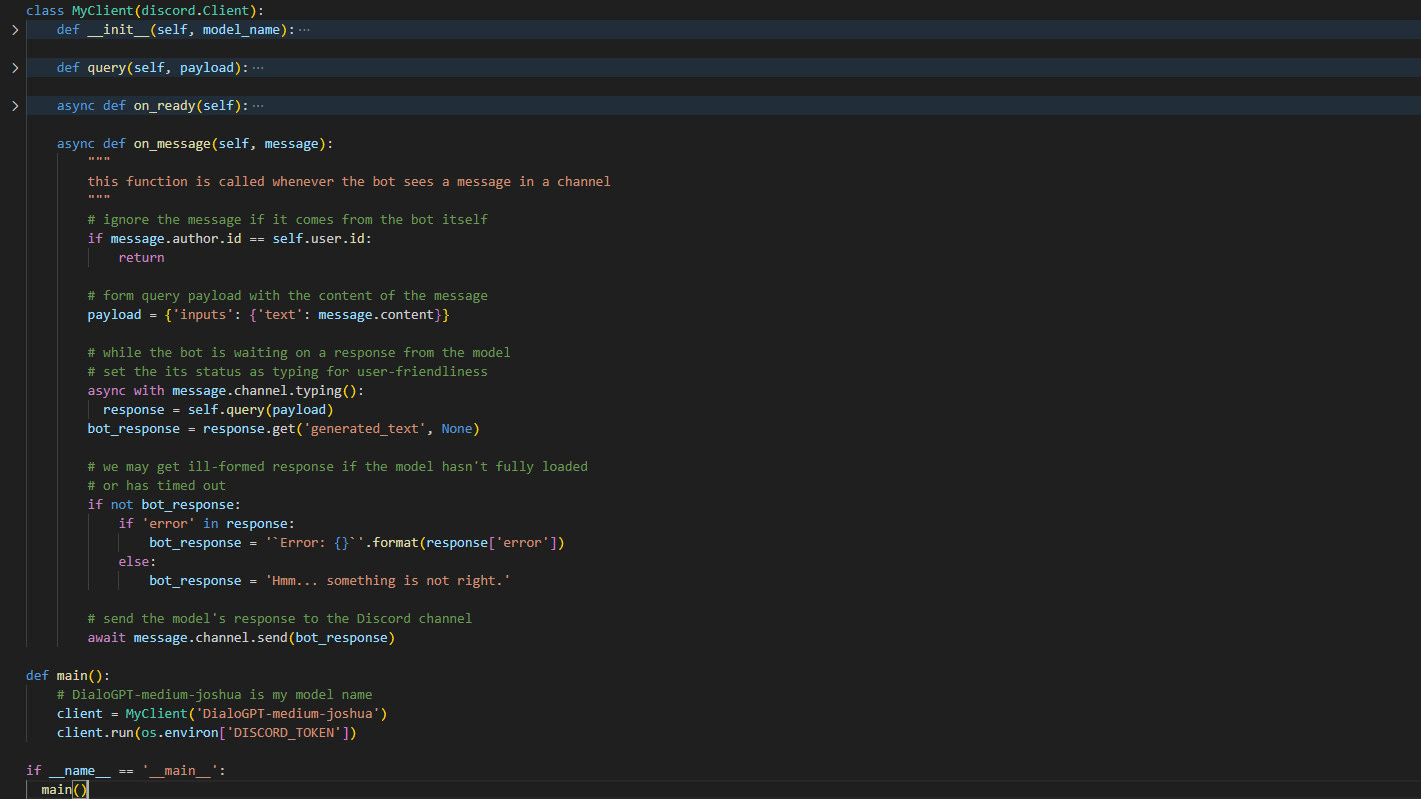Click the client.run(os.environ['DISCORD_TOKEN']) line
The height and width of the screenshot is (799, 1421).
click(207, 733)
